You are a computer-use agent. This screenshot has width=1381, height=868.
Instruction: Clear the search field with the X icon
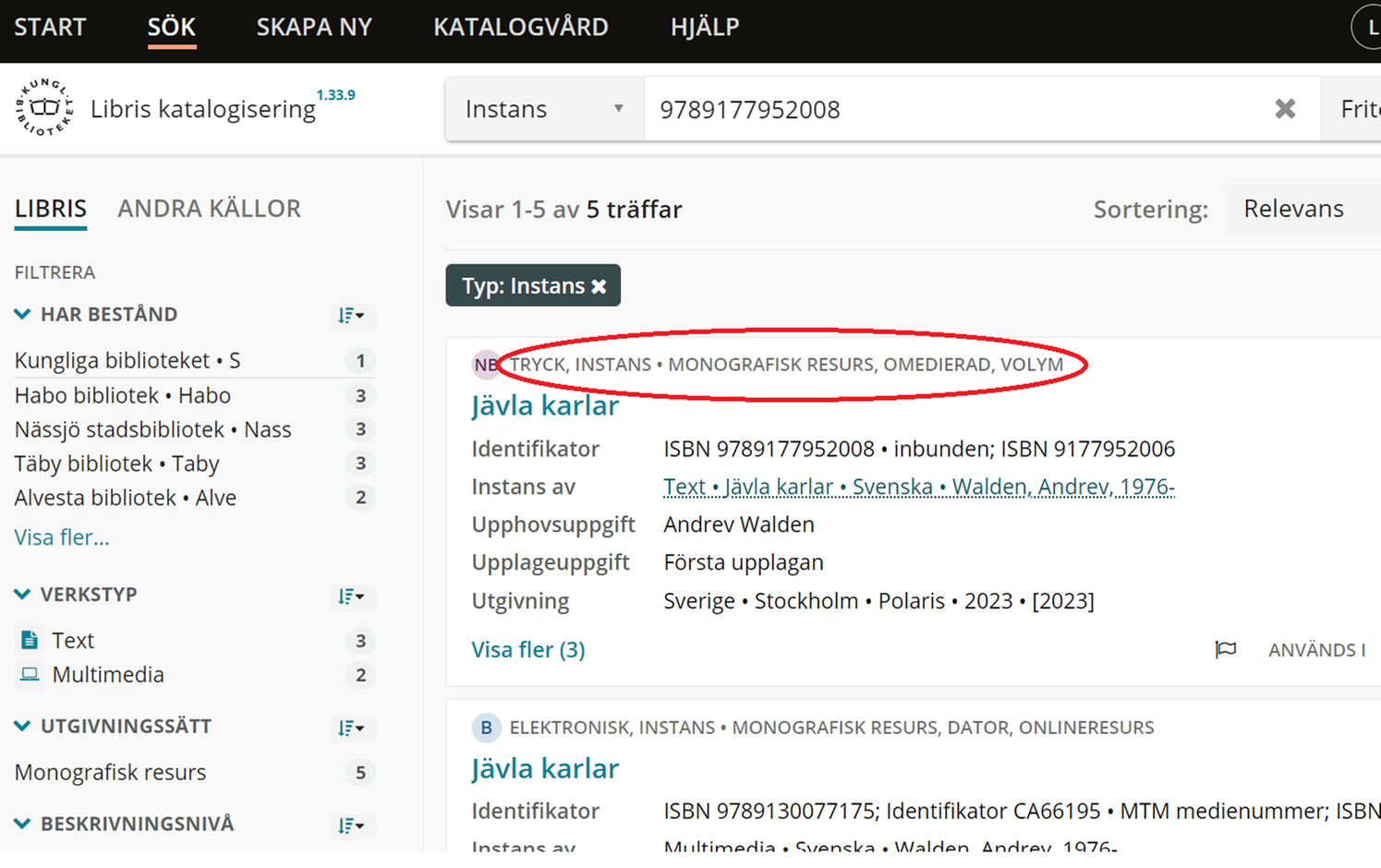pos(1285,109)
